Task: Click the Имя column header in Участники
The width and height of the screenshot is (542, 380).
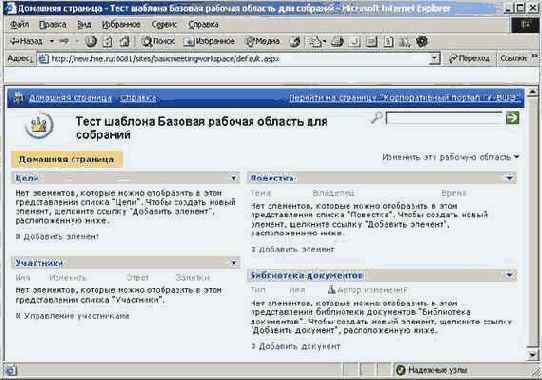Action: 23,278
